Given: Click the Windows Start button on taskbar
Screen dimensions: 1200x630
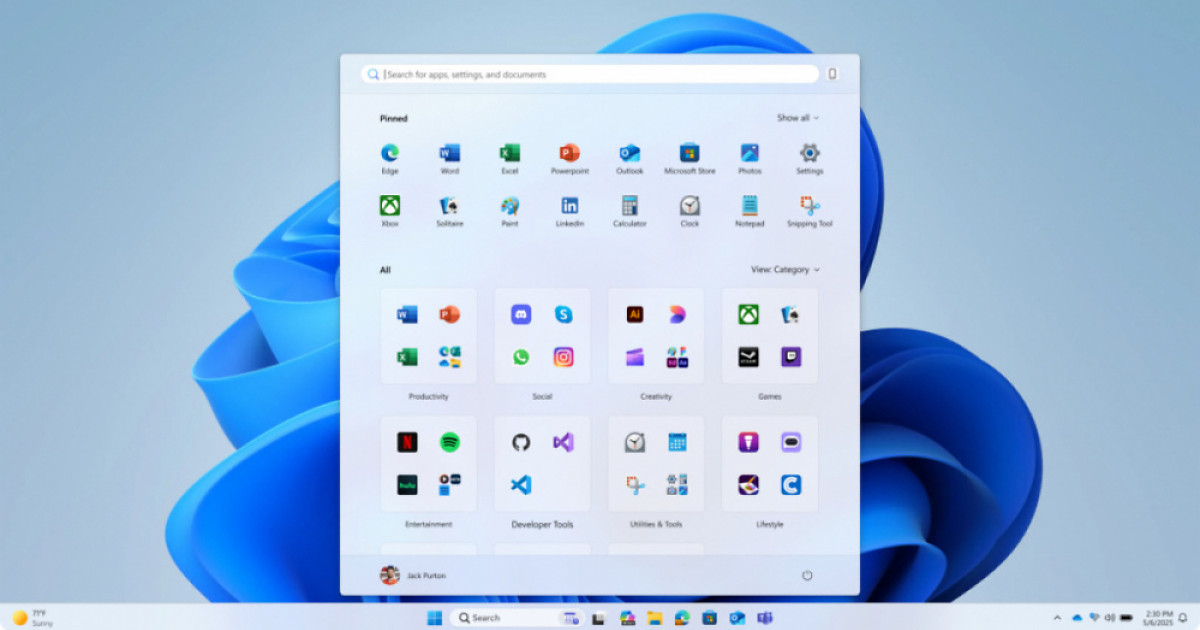Looking at the screenshot, I should click(x=435, y=618).
